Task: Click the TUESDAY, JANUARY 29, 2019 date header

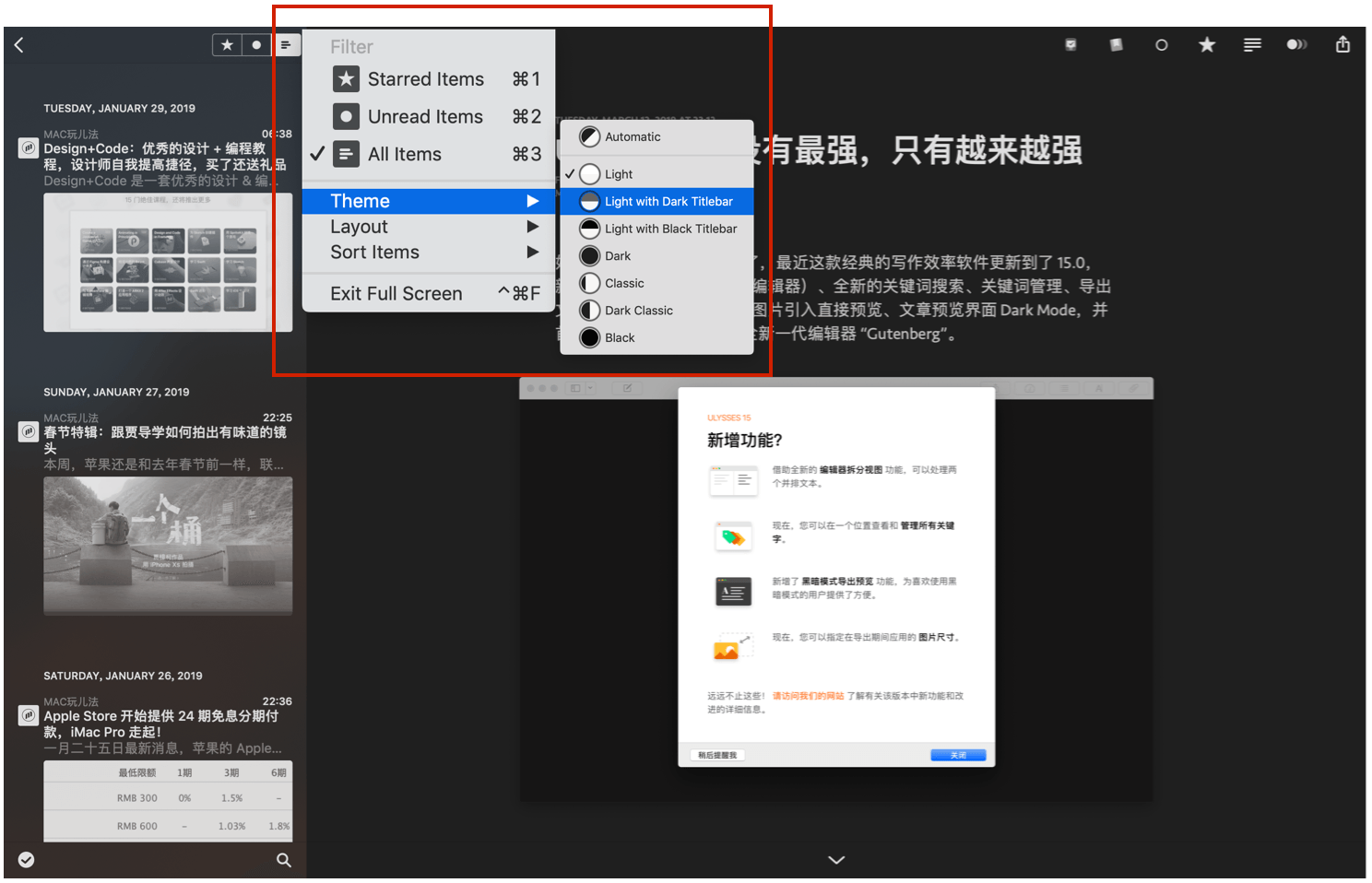Action: (x=120, y=109)
